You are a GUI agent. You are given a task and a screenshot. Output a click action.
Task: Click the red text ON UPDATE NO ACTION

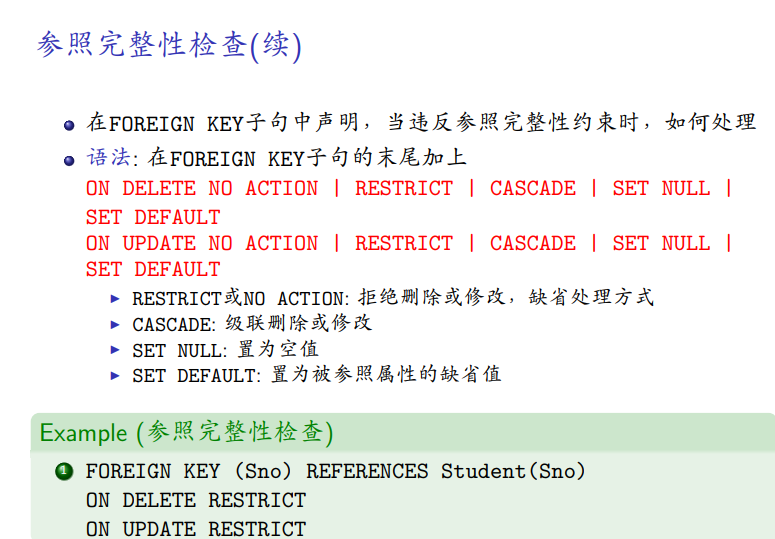coord(201,243)
